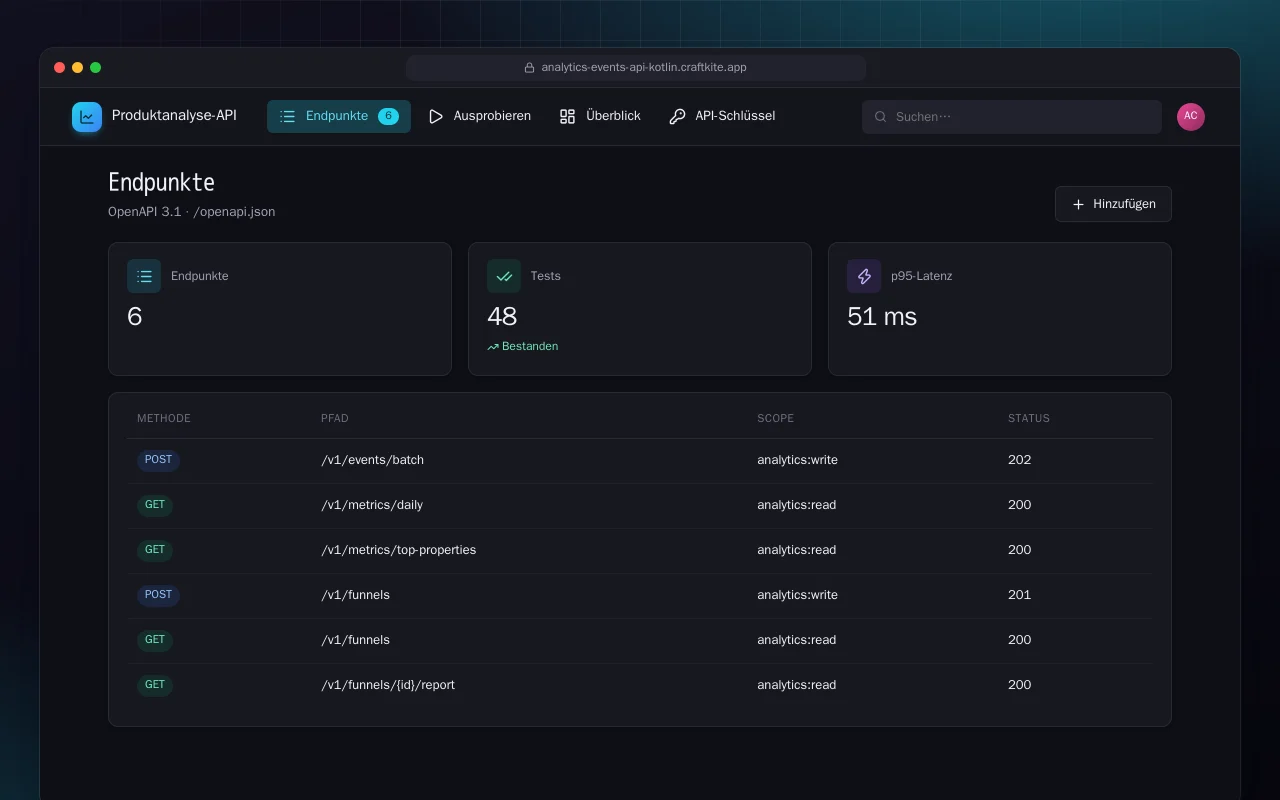Viewport: 1280px width, 800px height.
Task: Click the Endpunkte card list icon
Action: (x=144, y=276)
